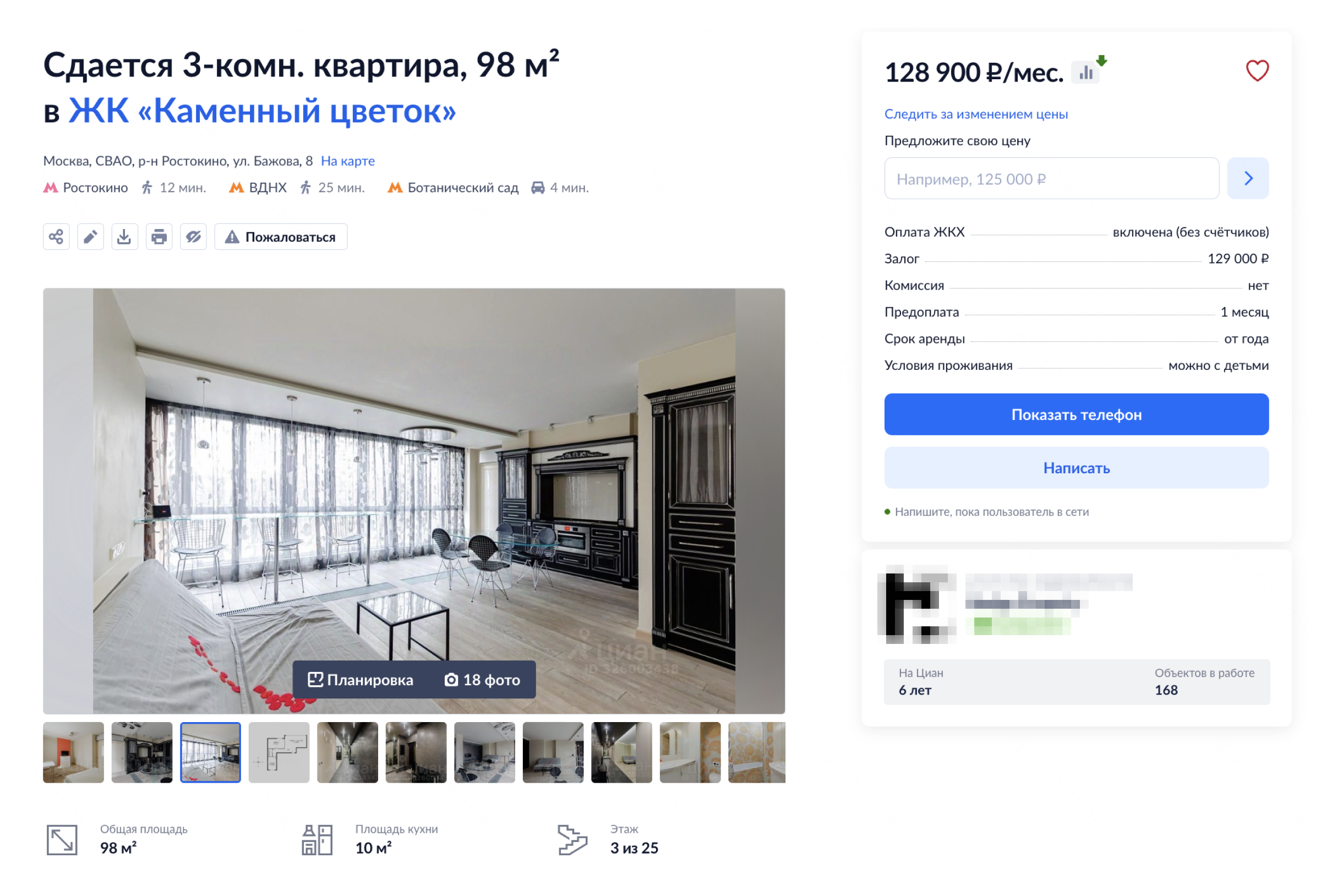Open the ЖК «Каменный цветок» link
This screenshot has width=1343, height=896.
pos(263,110)
